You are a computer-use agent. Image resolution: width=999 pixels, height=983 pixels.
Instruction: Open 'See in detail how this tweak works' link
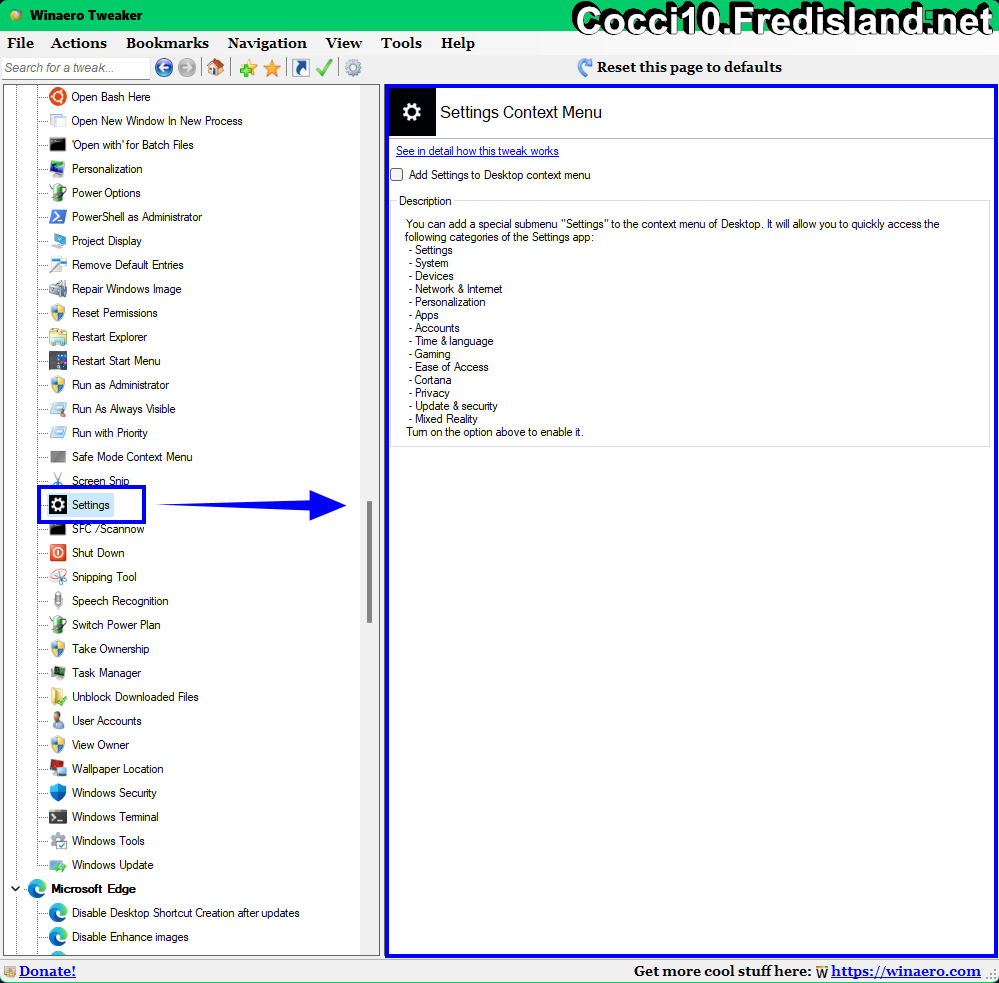pos(477,151)
